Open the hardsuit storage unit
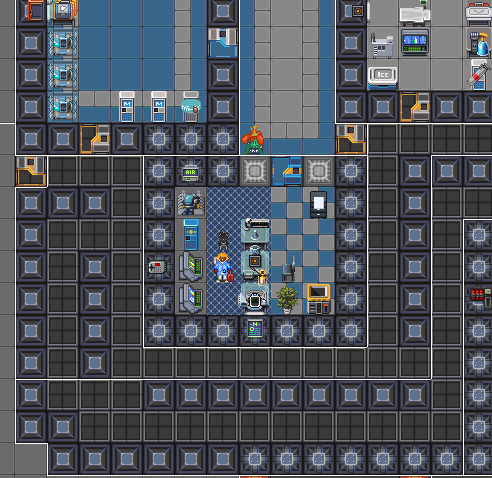Viewport: 492px width, 478px height. 190,202
